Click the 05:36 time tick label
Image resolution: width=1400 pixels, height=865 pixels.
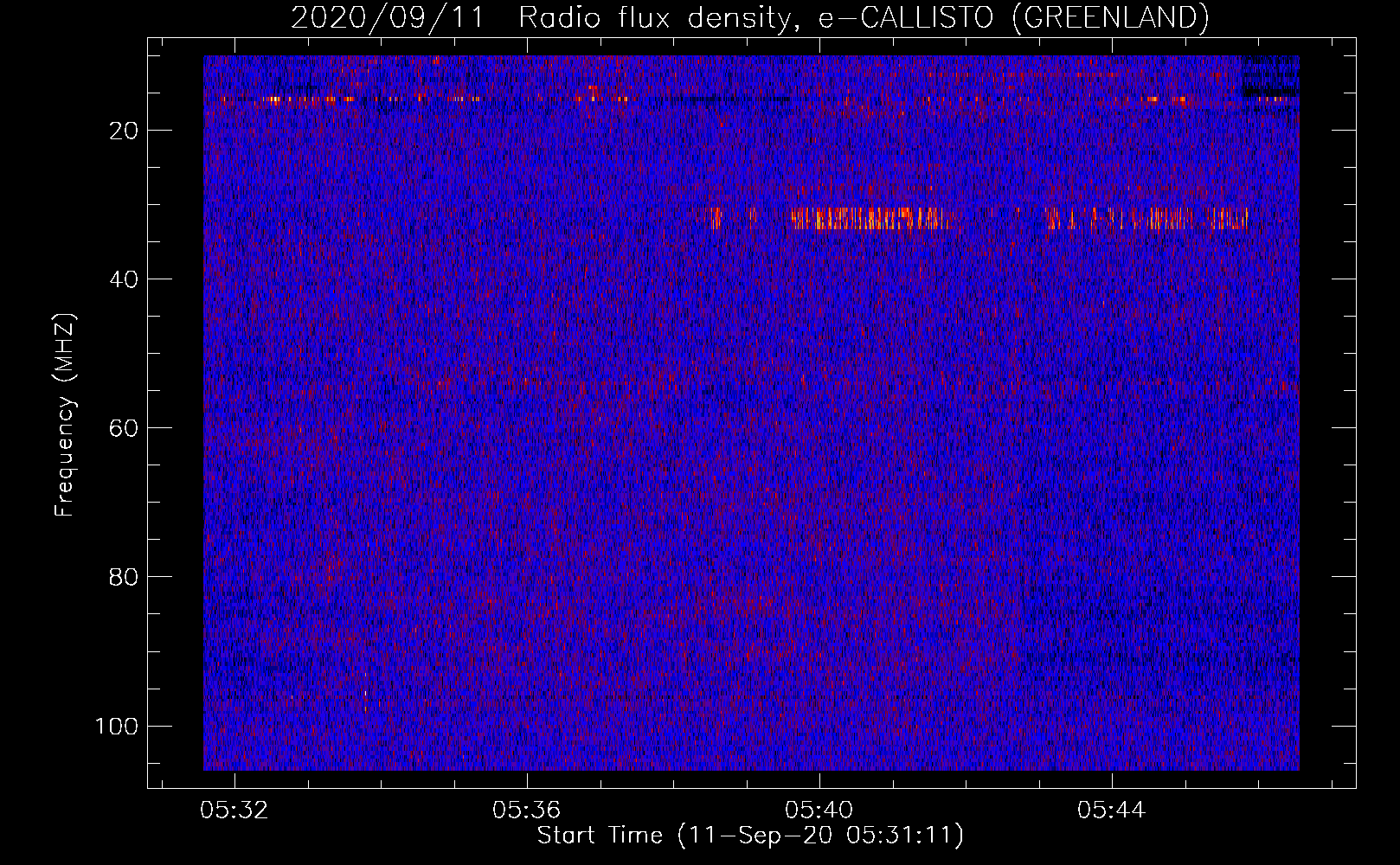[x=526, y=810]
